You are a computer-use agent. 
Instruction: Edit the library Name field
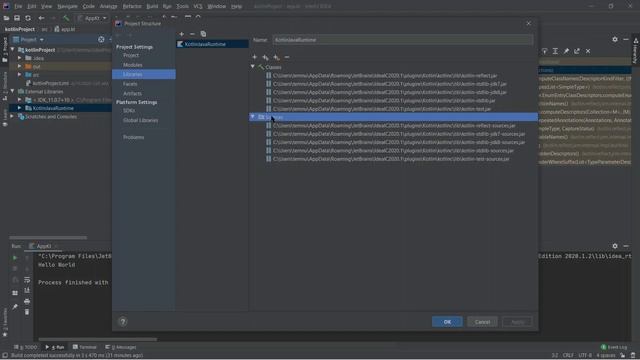(402, 40)
